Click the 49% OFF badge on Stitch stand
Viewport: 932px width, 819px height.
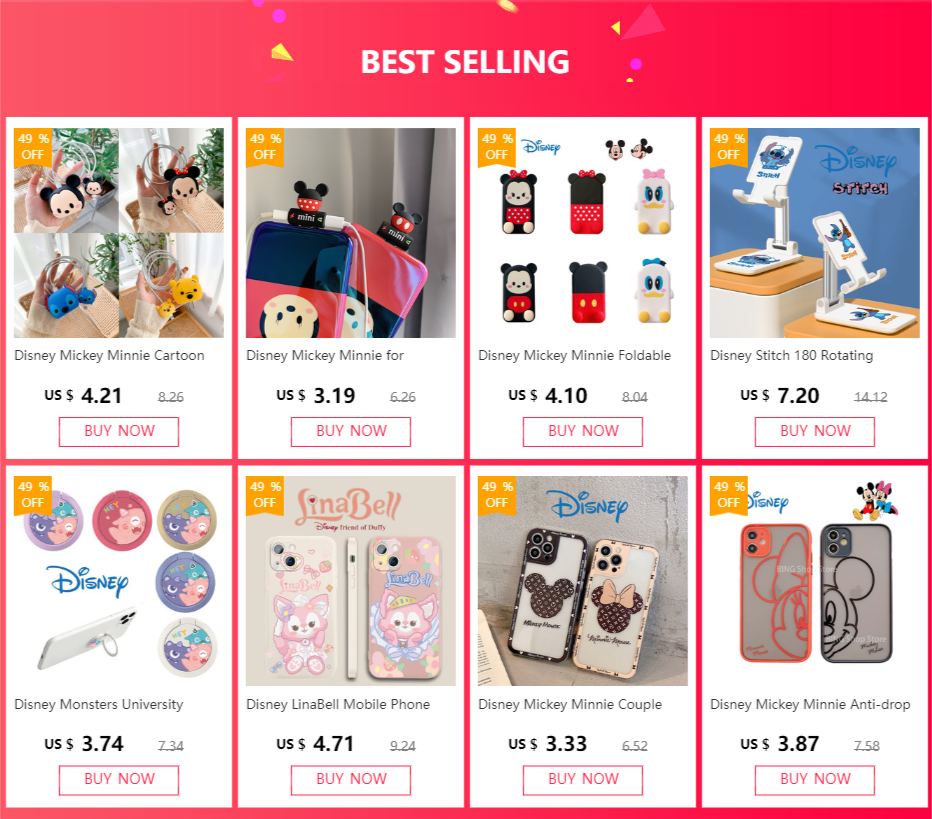click(729, 147)
